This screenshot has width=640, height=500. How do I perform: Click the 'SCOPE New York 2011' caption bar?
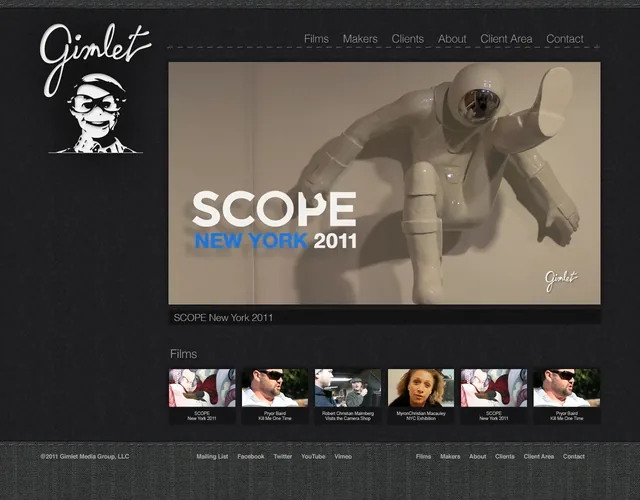pos(384,318)
